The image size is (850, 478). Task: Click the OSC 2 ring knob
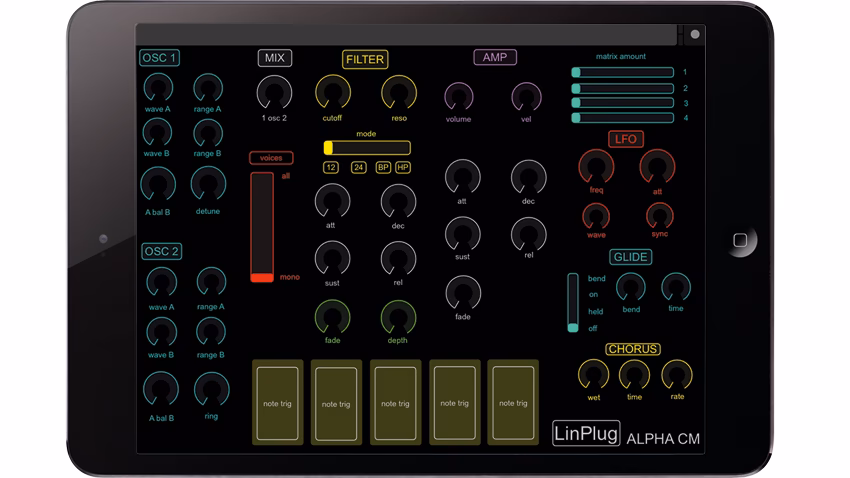coord(210,388)
